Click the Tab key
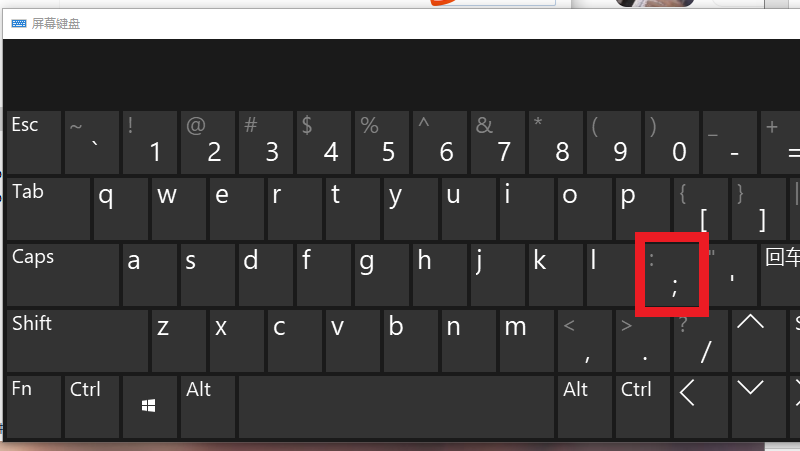 48,209
